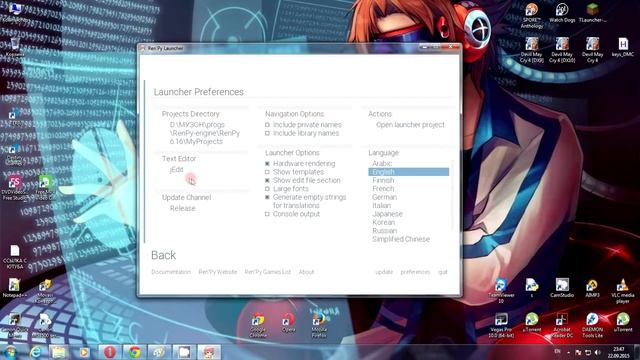The image size is (640, 360).
Task: Open the Ren'Py Games List link
Action: [268, 272]
